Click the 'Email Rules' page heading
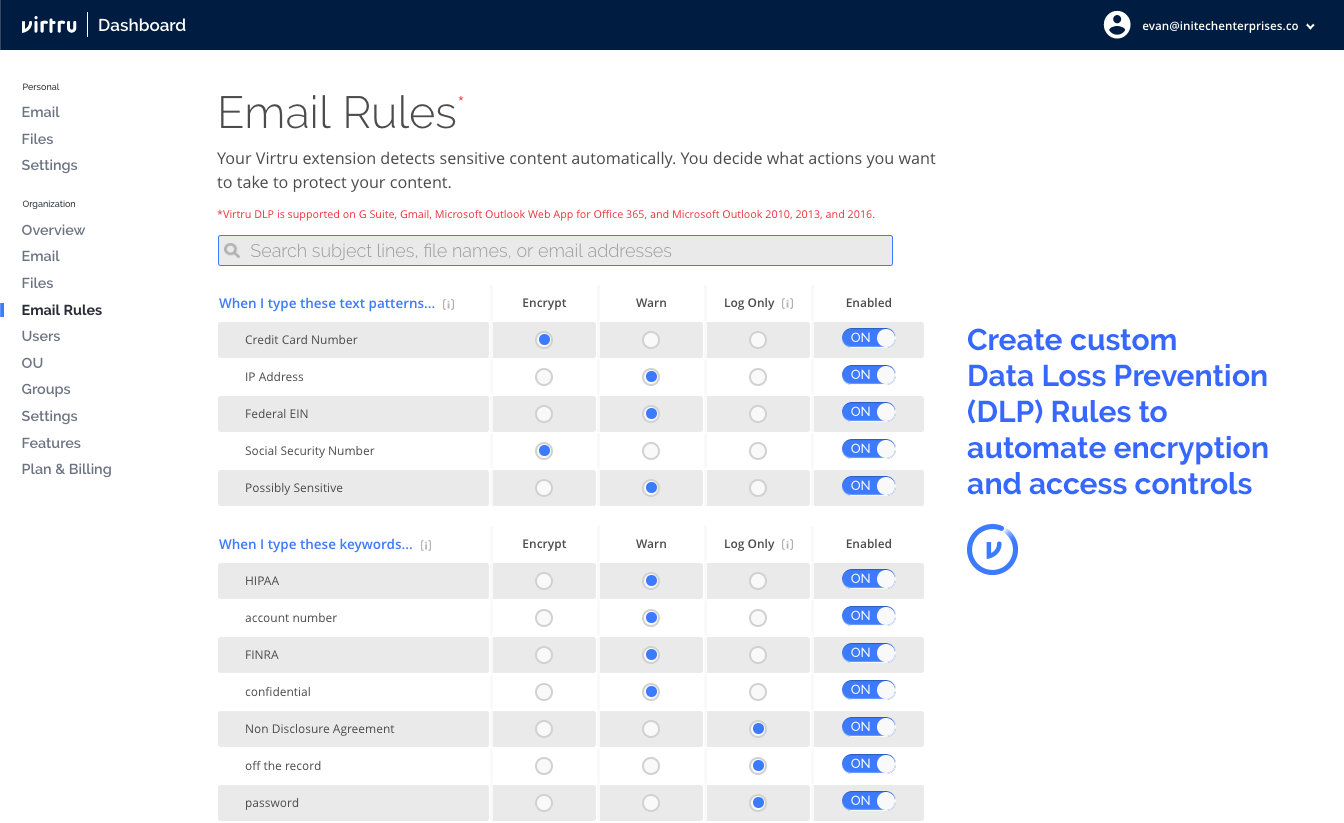This screenshot has height=823, width=1344. pyautogui.click(x=337, y=113)
